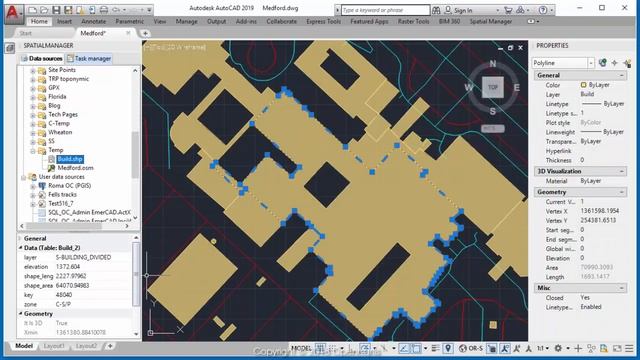Open the status bar customization menu icon
Screen dimensions: 640x360
629,348
